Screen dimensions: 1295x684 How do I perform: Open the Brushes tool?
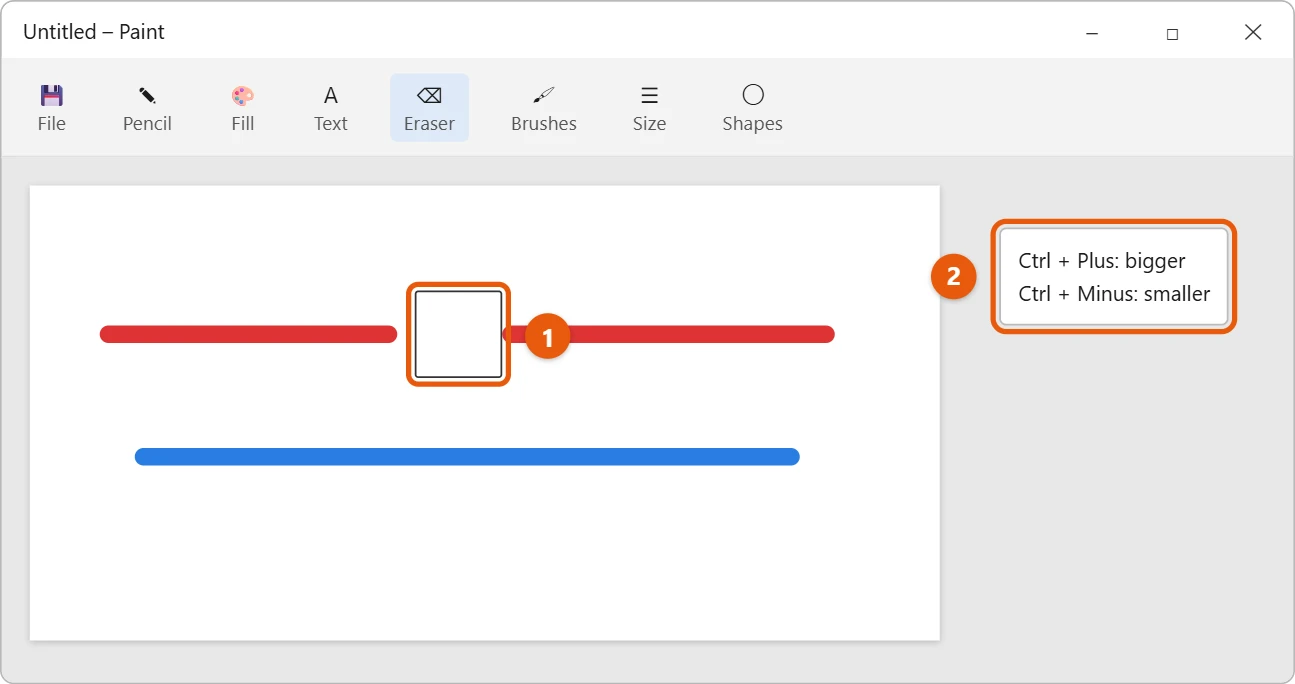coord(543,108)
